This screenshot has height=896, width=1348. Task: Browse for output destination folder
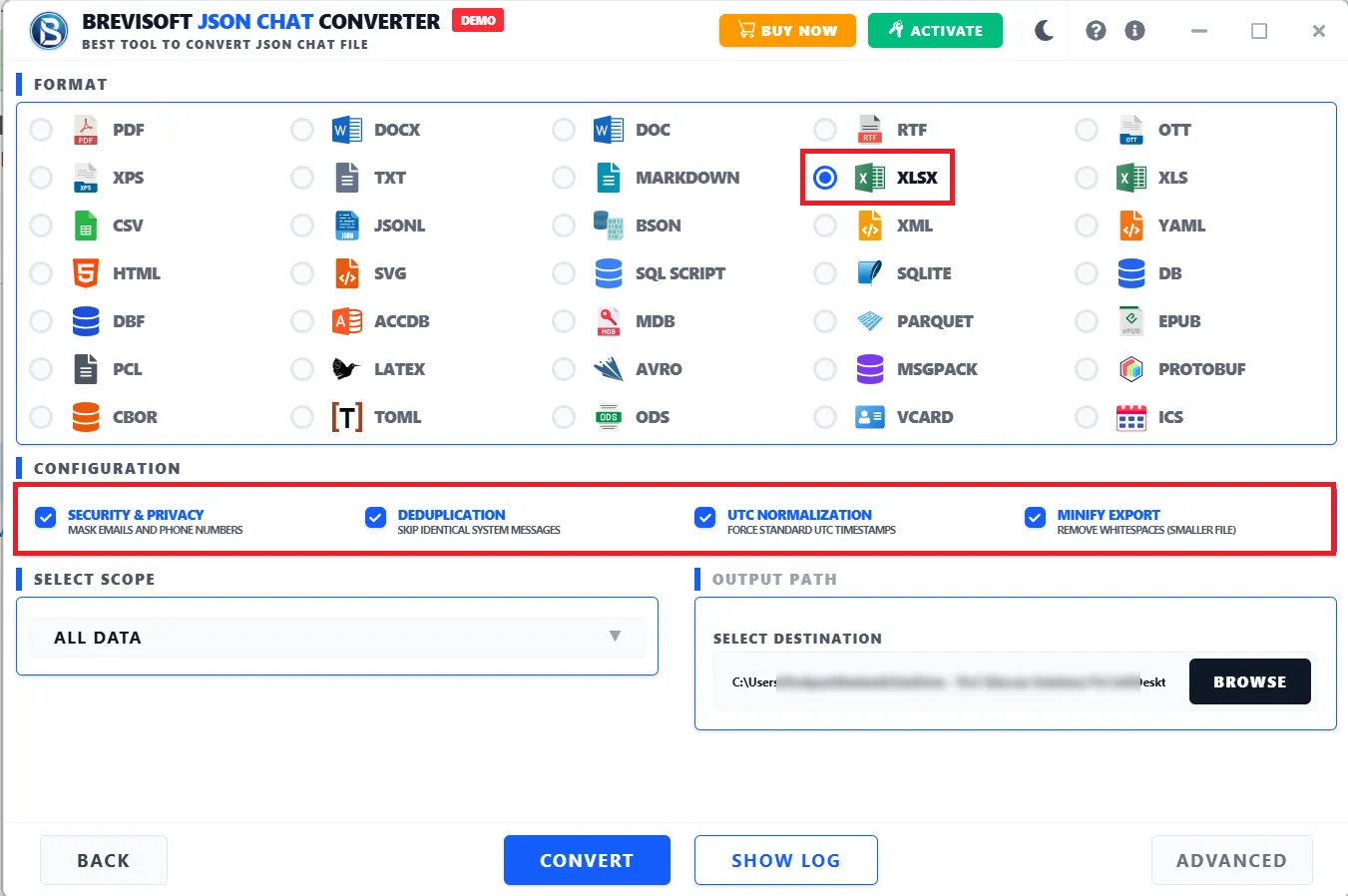click(x=1250, y=681)
